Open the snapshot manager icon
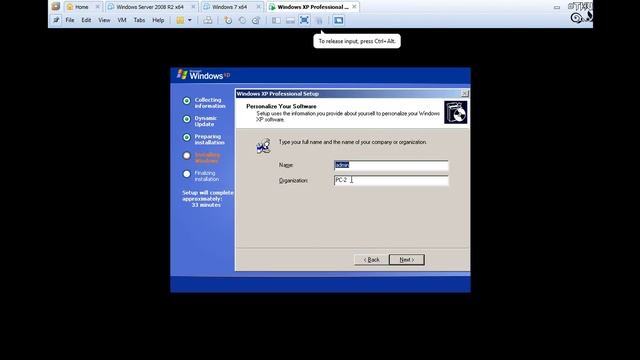This screenshot has width=640, height=360. coord(256,20)
